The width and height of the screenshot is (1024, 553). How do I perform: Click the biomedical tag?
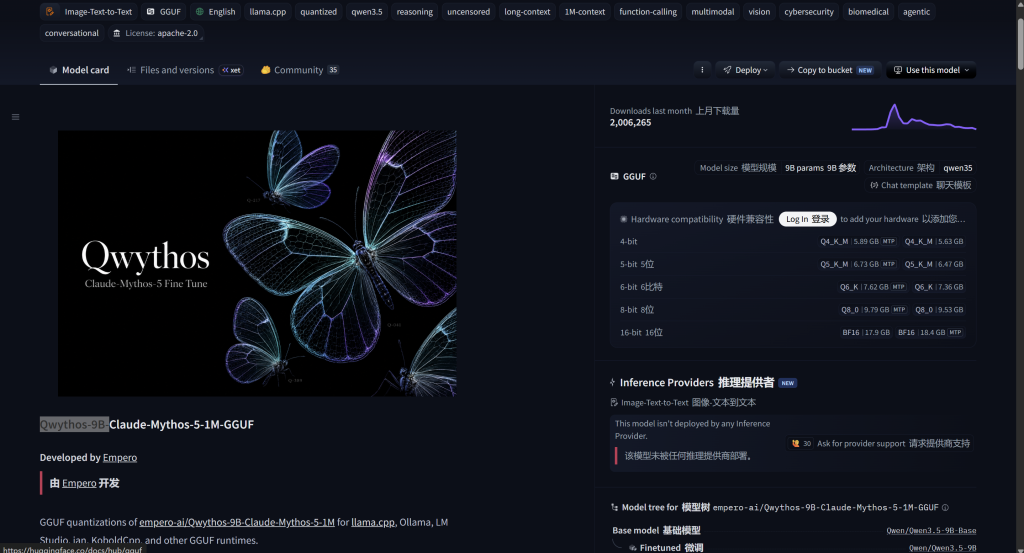tap(868, 12)
